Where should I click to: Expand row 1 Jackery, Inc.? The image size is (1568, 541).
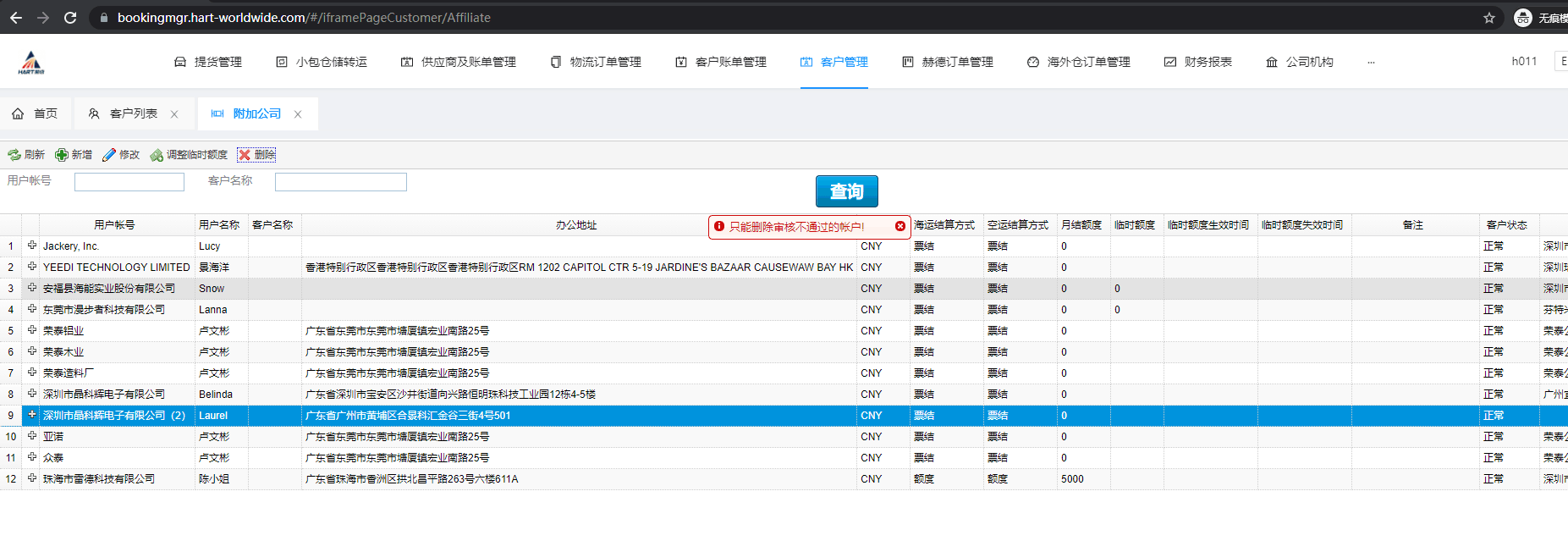pos(32,246)
